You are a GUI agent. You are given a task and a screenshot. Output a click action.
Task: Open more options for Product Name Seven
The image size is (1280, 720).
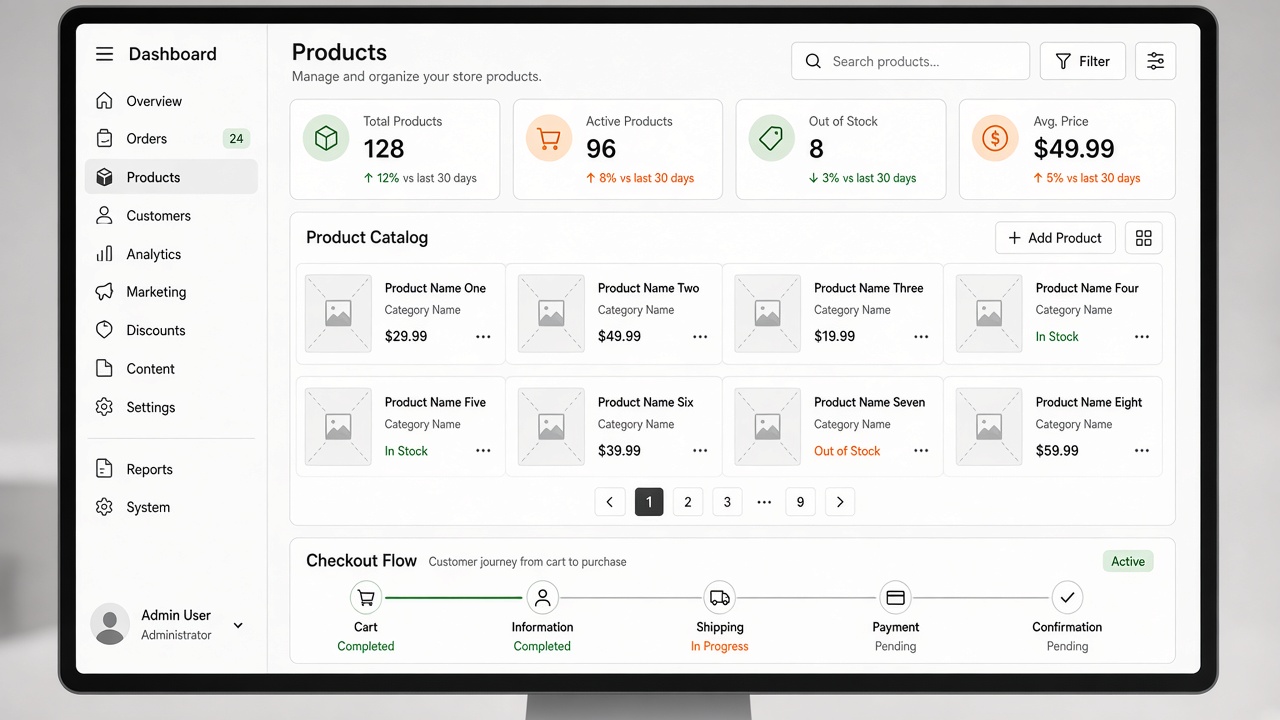[x=921, y=451]
